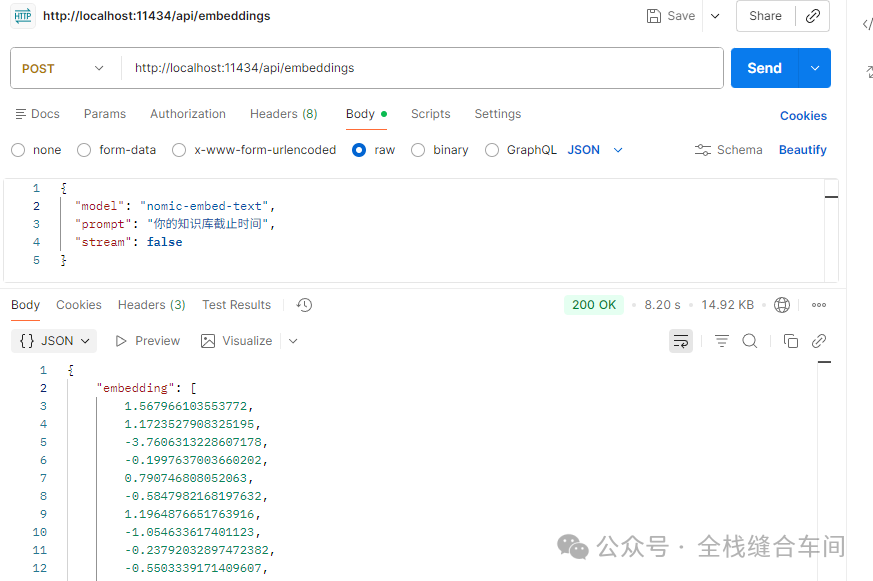
Task: Click value -0.5503339171409607
Action: tap(193, 568)
